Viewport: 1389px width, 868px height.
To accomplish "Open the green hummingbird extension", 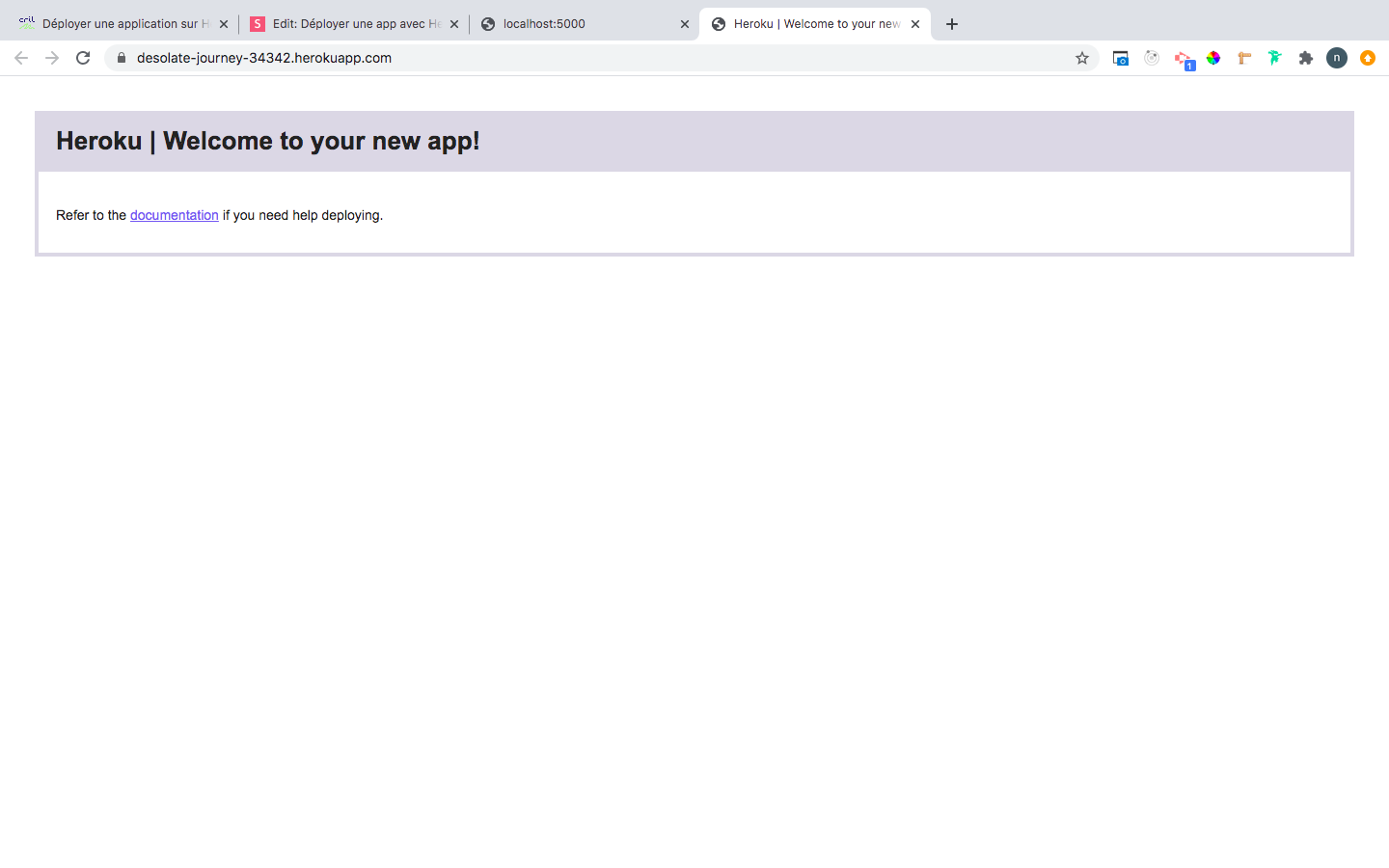I will 1275,58.
